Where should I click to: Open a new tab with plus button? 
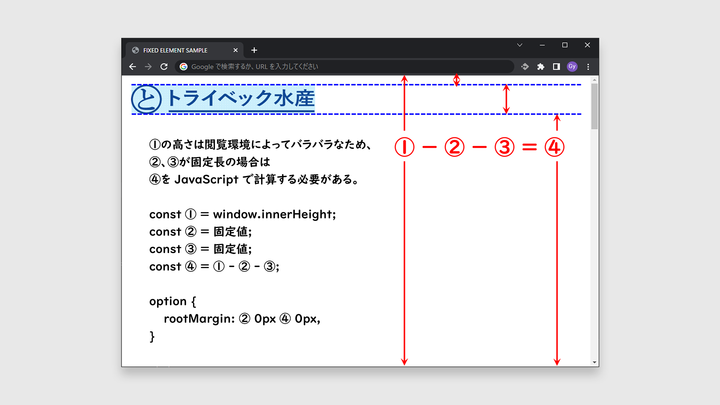pos(254,49)
